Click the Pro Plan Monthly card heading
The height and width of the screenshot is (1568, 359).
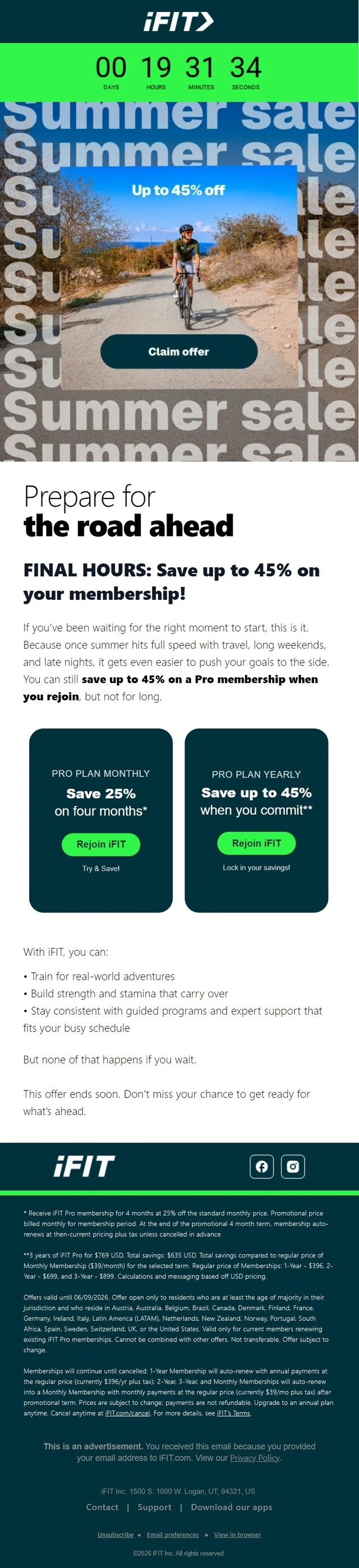coord(100,773)
